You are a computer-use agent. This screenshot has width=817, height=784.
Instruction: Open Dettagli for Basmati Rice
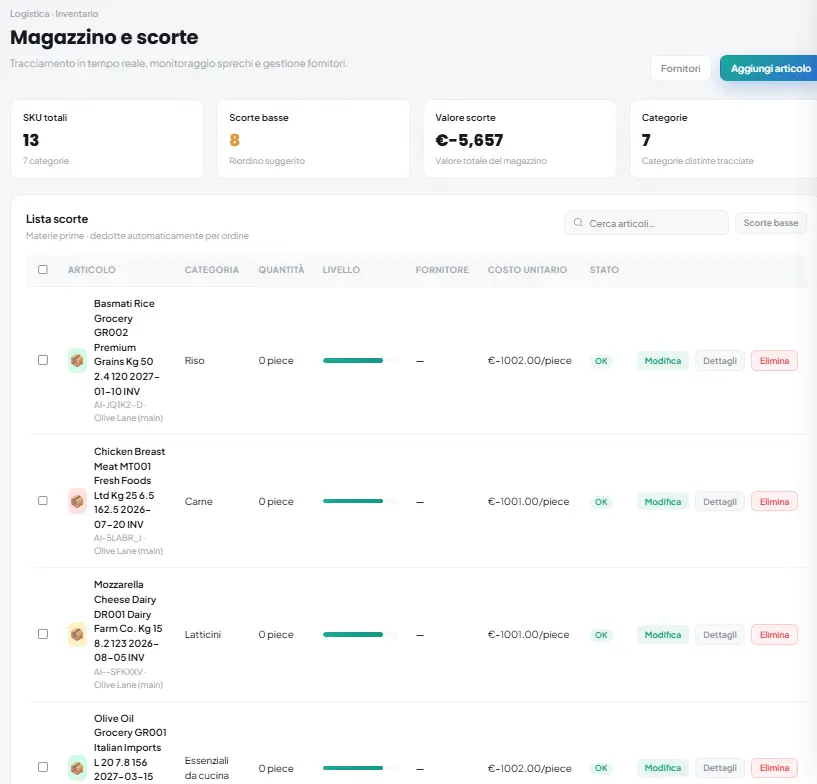click(x=720, y=360)
